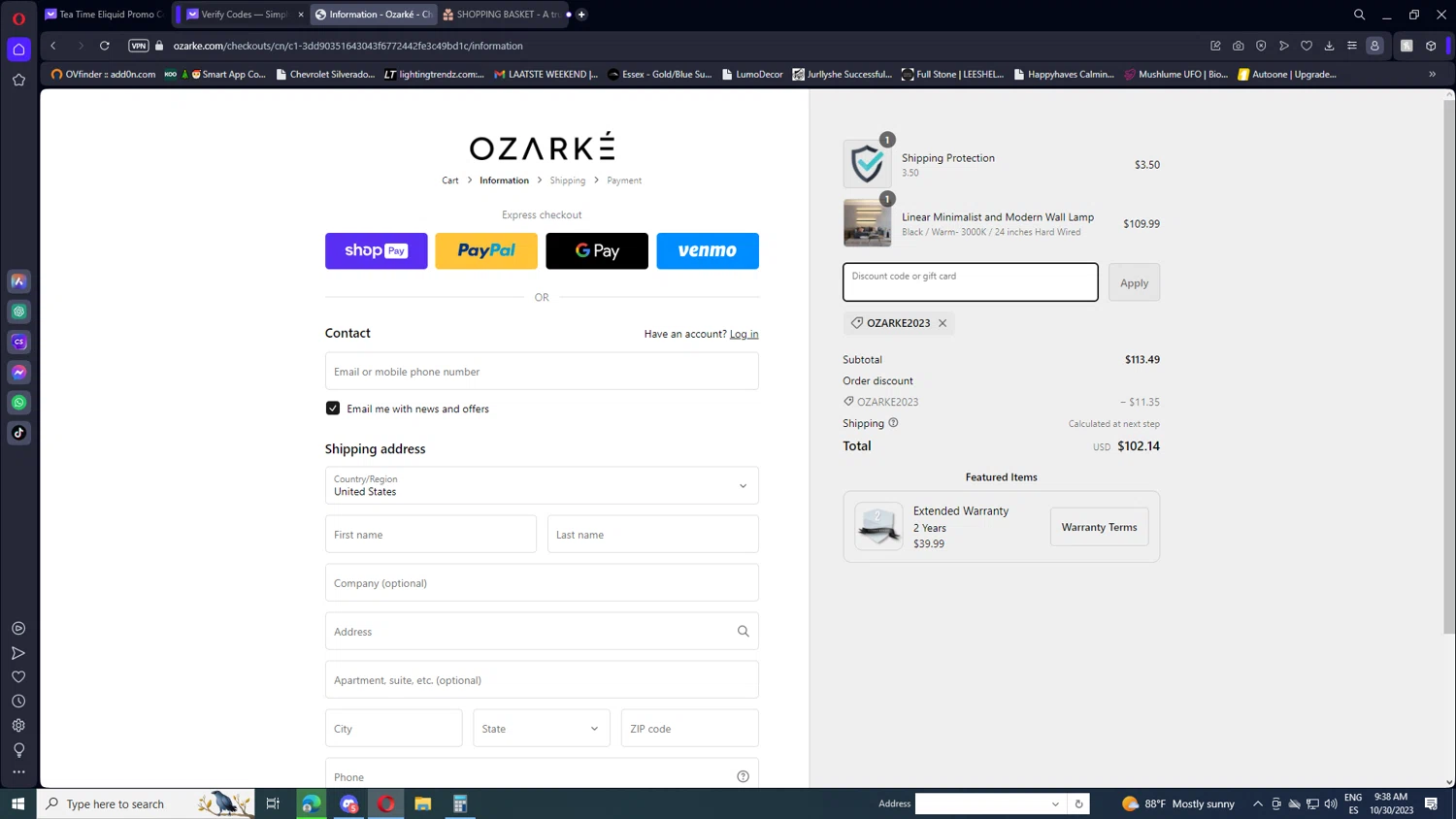The width and height of the screenshot is (1456, 819).
Task: Open Task View on taskbar
Action: click(273, 803)
